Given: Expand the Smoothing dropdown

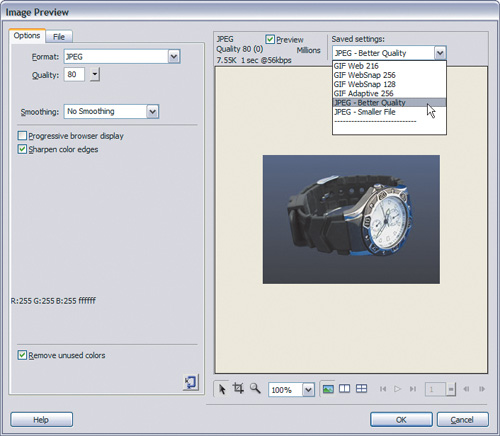Looking at the screenshot, I should [x=152, y=111].
